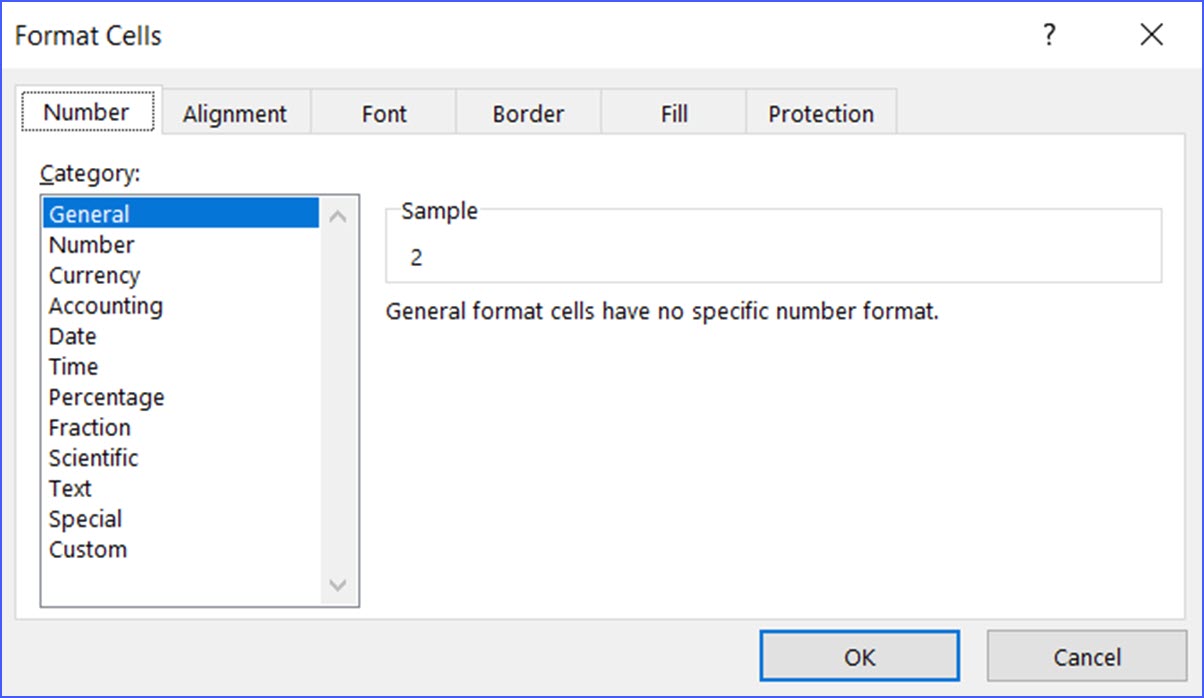Confirm with the OK button
Screen dimensions: 1204x698
pos(859,656)
